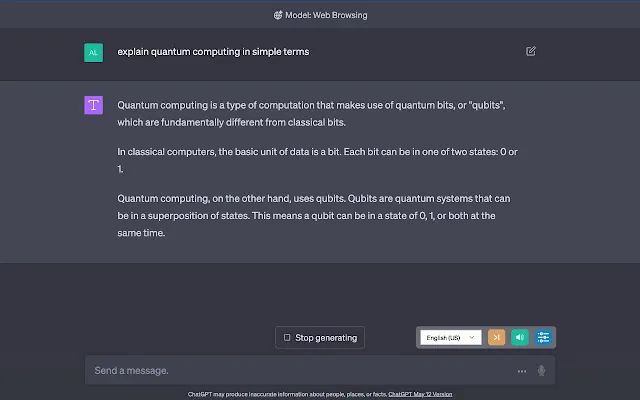Click the square stop icon beside Stop generating
Image resolution: width=640 pixels, height=400 pixels.
(287, 338)
